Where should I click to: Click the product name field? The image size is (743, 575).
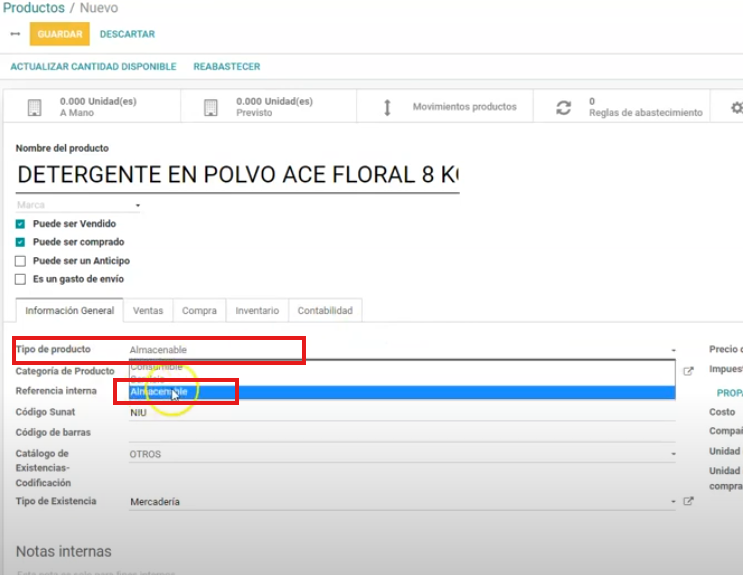[237, 175]
